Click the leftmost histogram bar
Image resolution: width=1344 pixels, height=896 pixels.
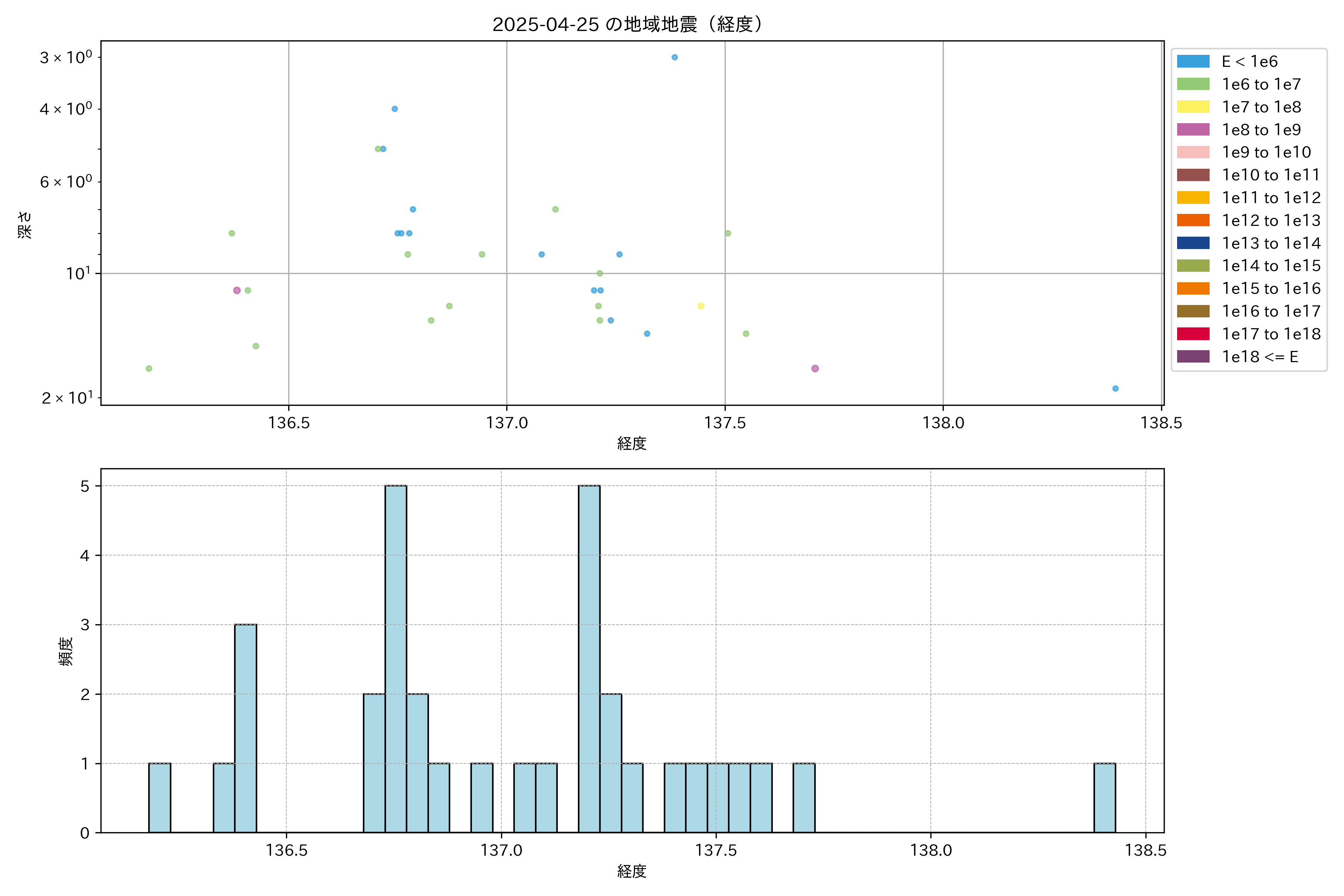tap(159, 798)
